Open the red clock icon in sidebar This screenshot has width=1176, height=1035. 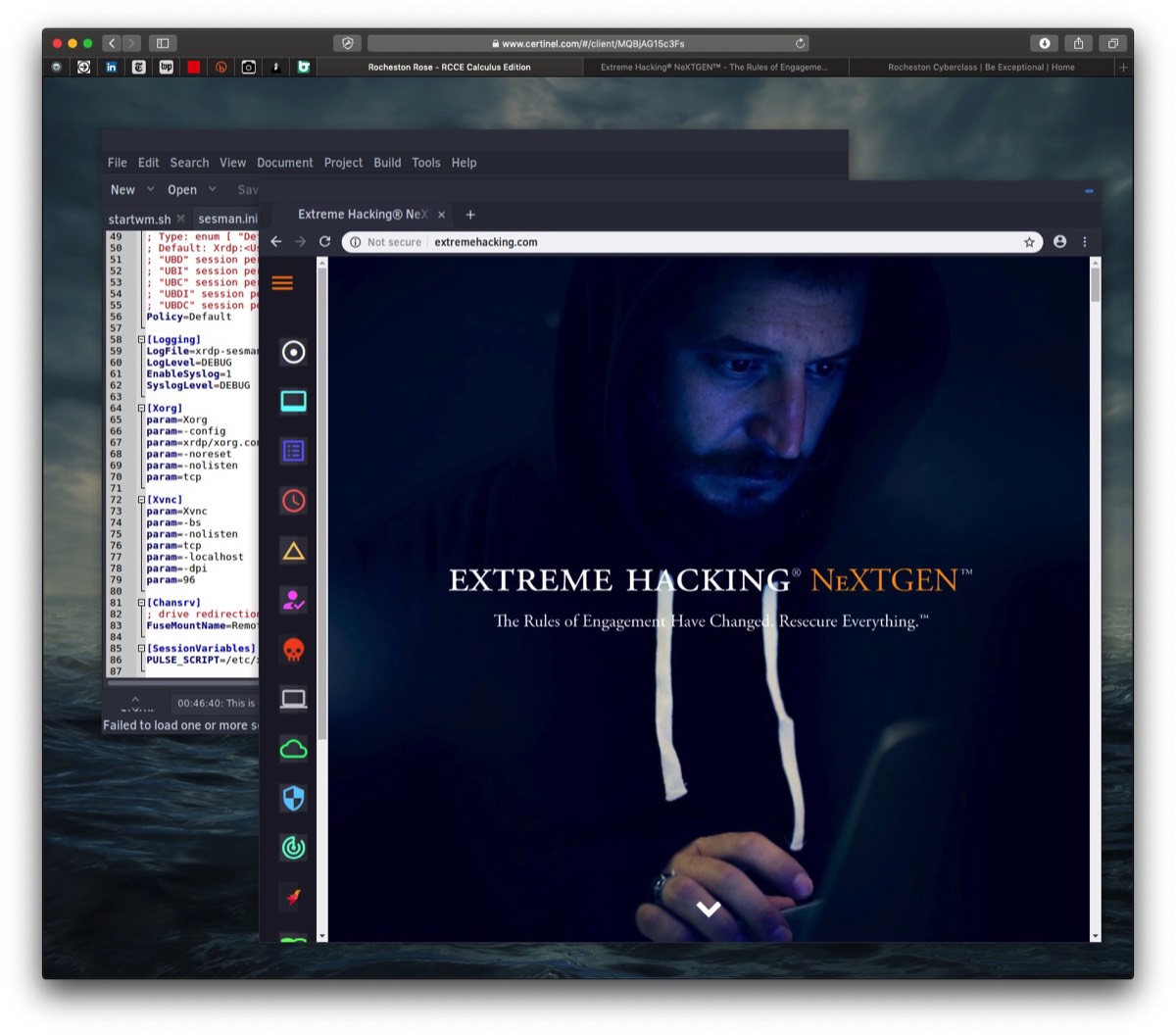[293, 501]
